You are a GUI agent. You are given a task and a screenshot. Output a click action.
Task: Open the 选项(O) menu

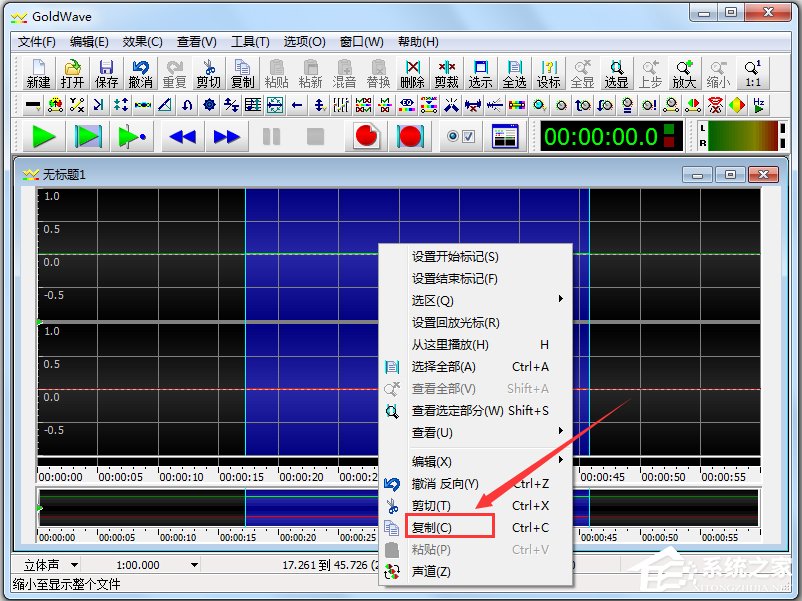pyautogui.click(x=304, y=42)
